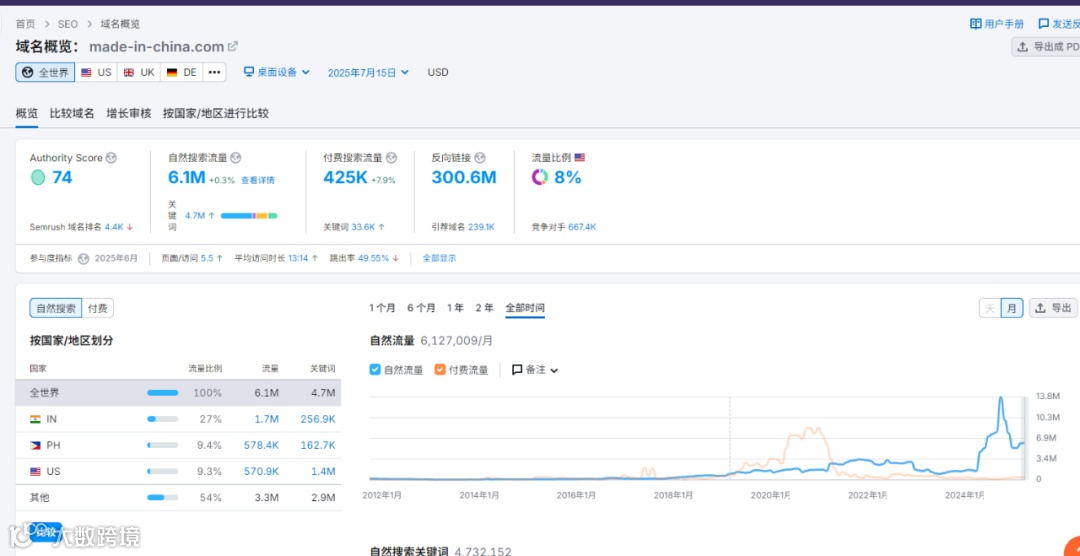Click the notes comment icon above chart
Viewport: 1080px width, 556px height.
tap(517, 370)
